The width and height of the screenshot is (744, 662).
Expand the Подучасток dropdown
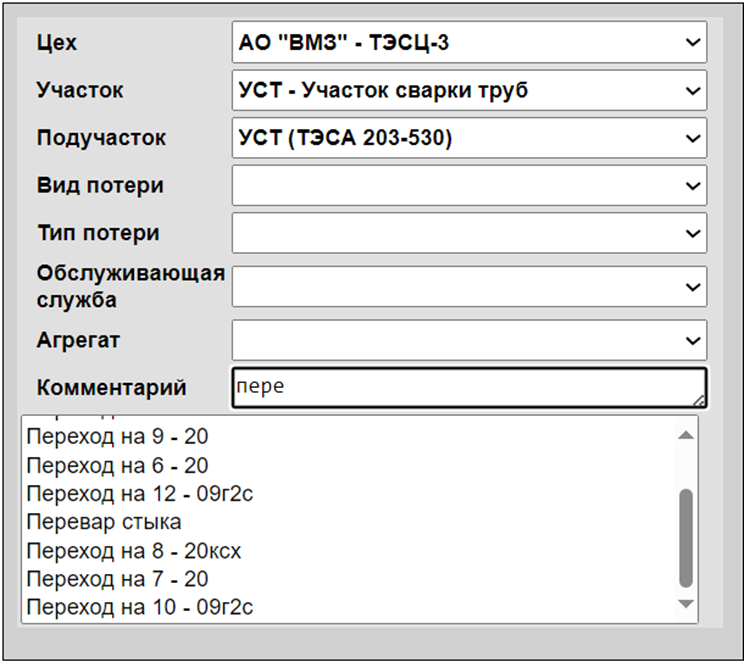(468, 138)
